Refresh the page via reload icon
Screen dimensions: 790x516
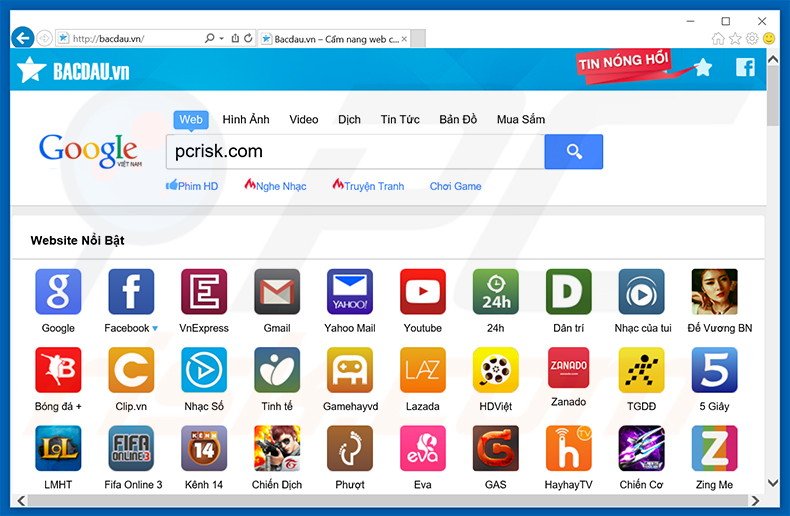248,38
